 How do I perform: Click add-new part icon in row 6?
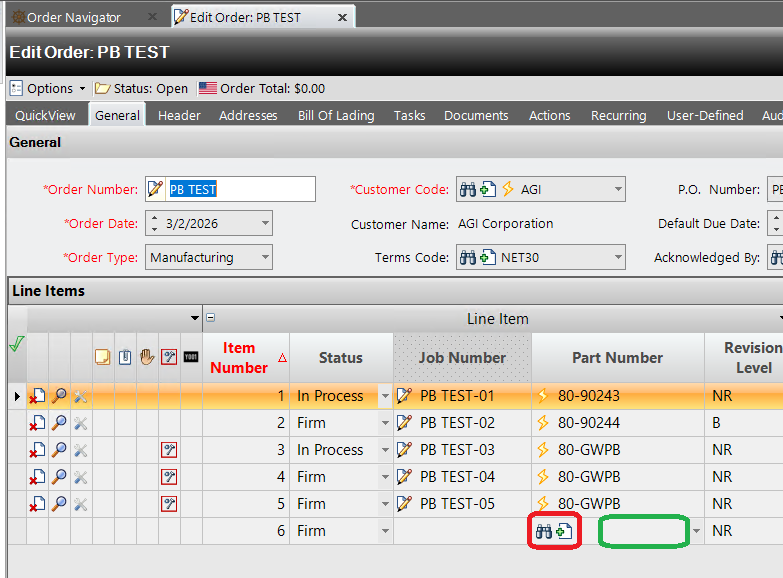tap(565, 531)
